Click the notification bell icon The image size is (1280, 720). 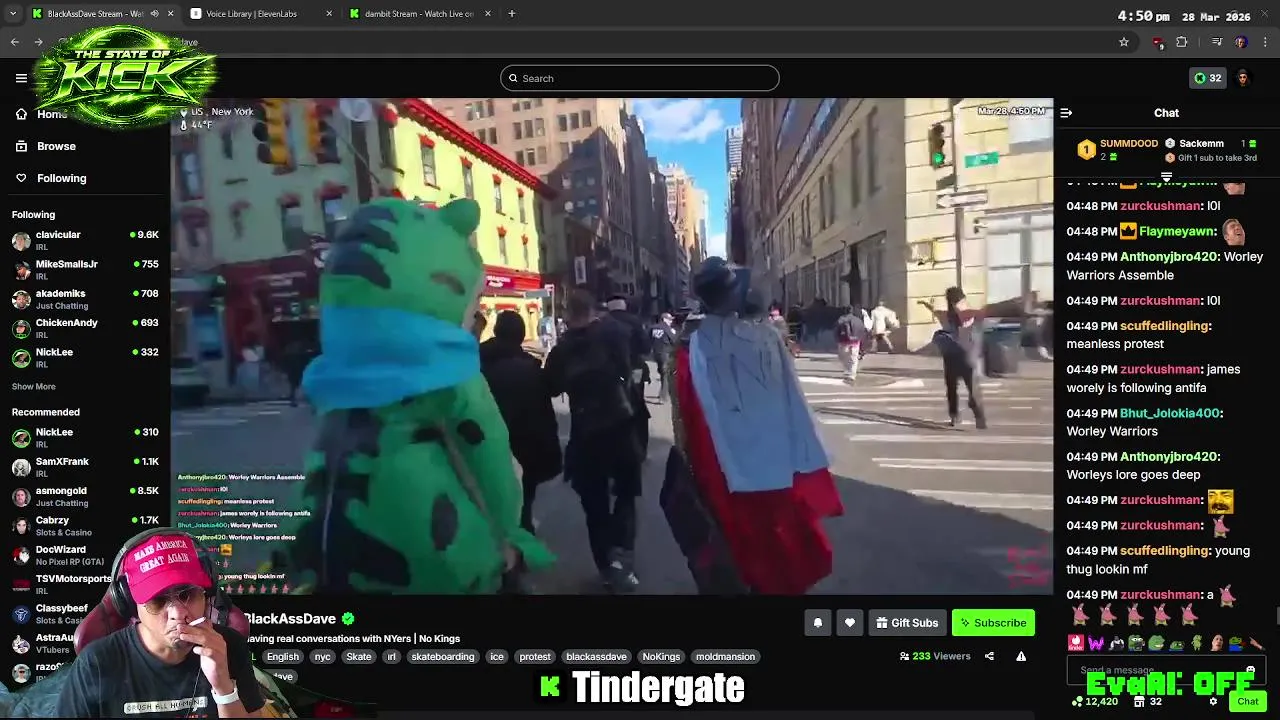point(817,623)
